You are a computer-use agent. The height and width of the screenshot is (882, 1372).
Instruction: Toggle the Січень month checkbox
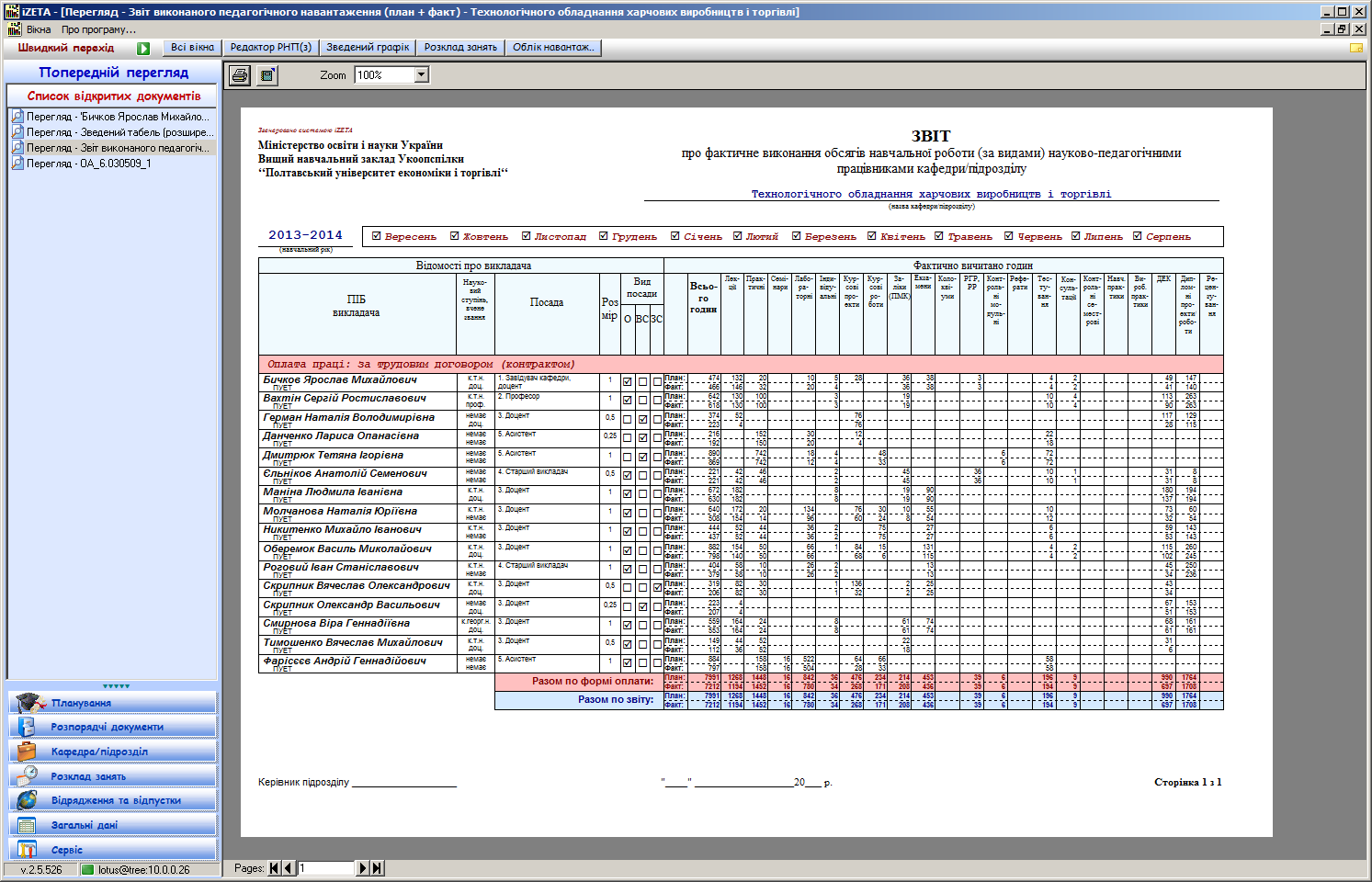tap(675, 236)
